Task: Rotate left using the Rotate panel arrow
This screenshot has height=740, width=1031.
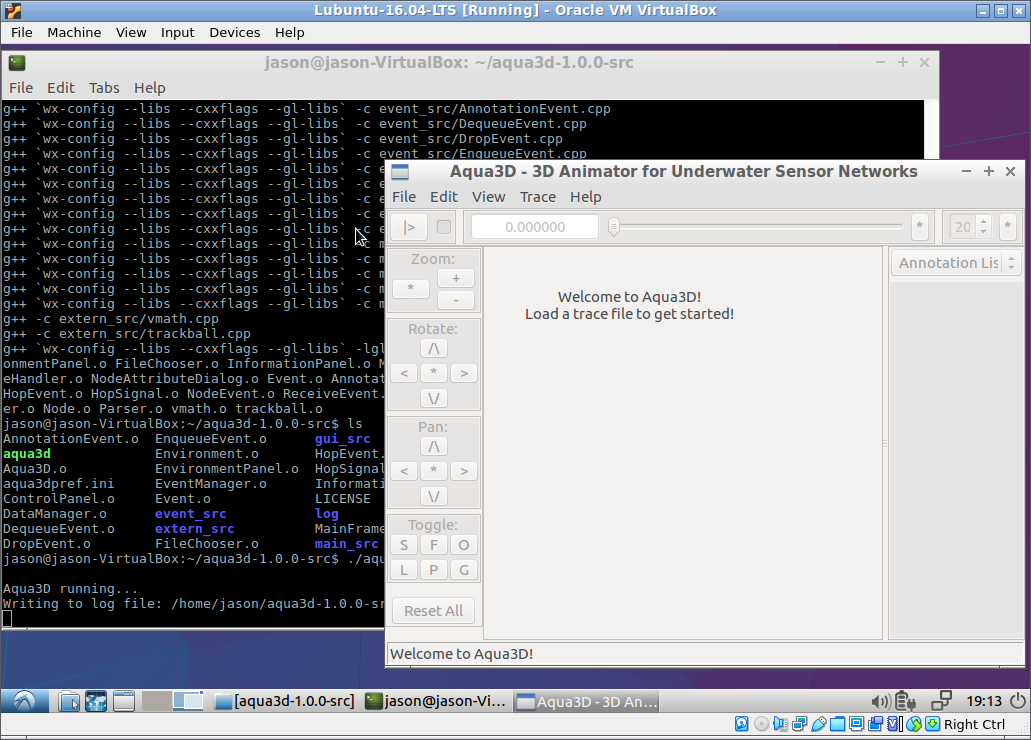Action: pyautogui.click(x=404, y=374)
